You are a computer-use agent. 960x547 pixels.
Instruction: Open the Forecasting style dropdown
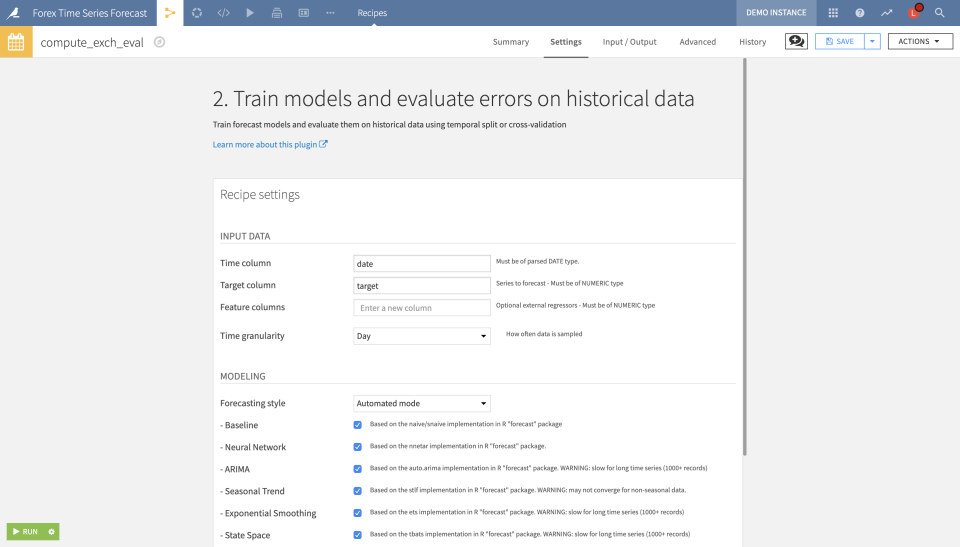point(422,403)
